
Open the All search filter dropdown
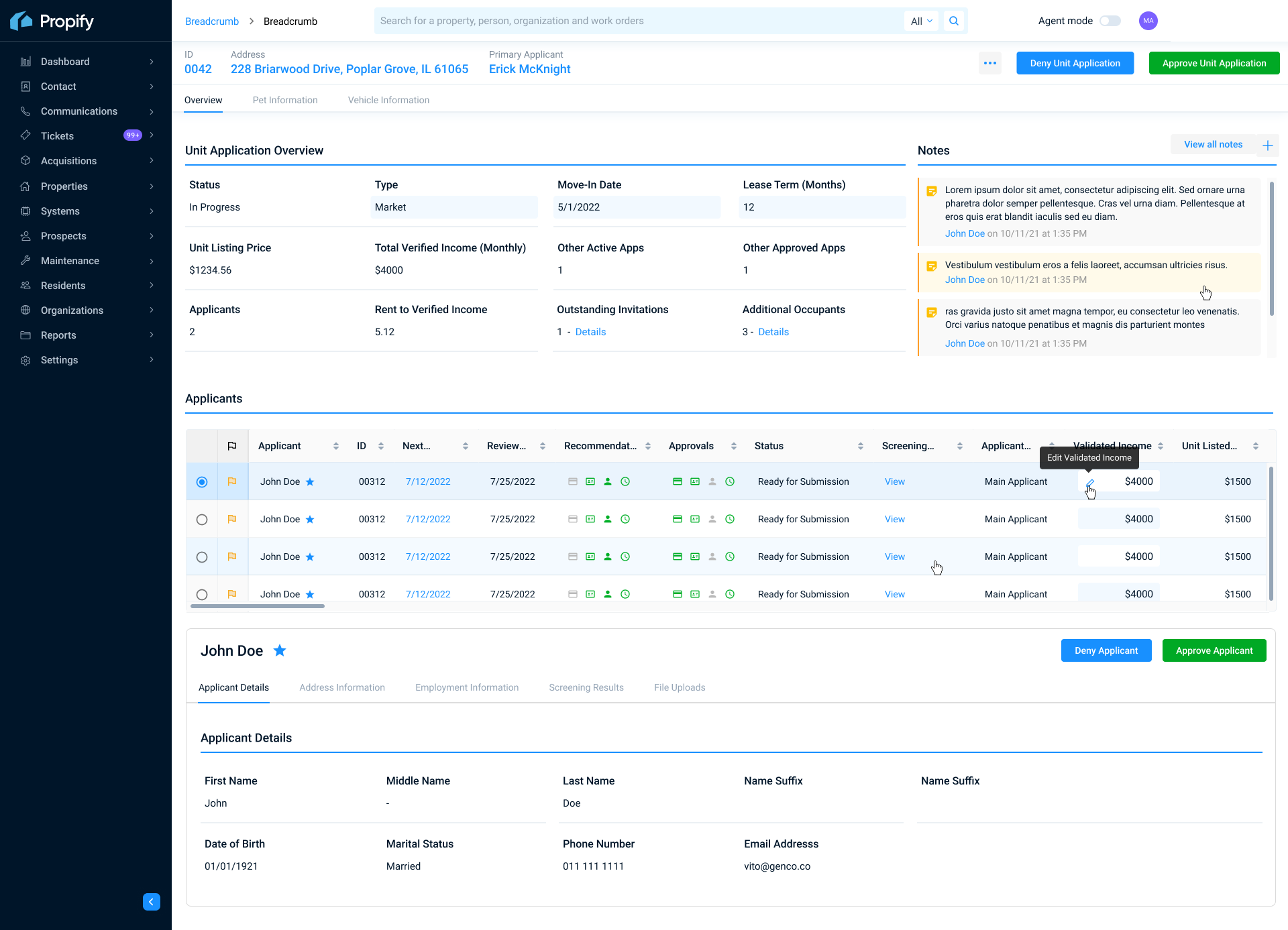click(x=921, y=21)
